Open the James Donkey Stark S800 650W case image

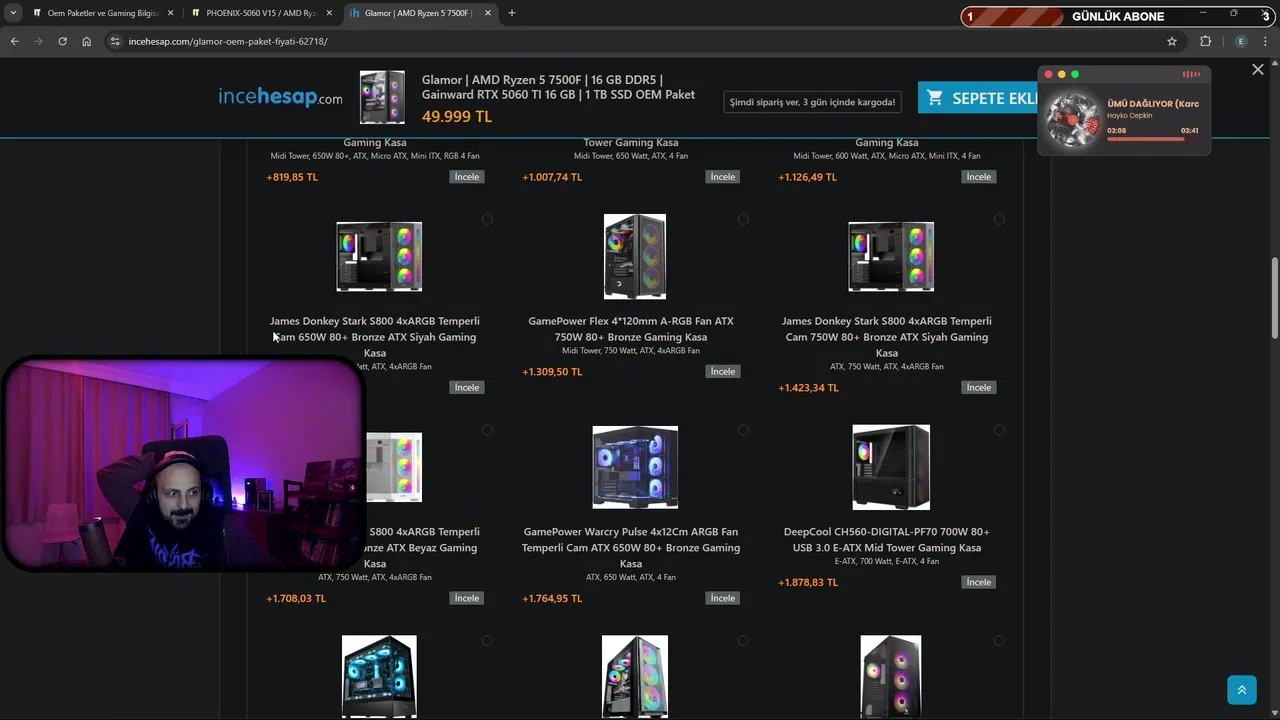[379, 257]
